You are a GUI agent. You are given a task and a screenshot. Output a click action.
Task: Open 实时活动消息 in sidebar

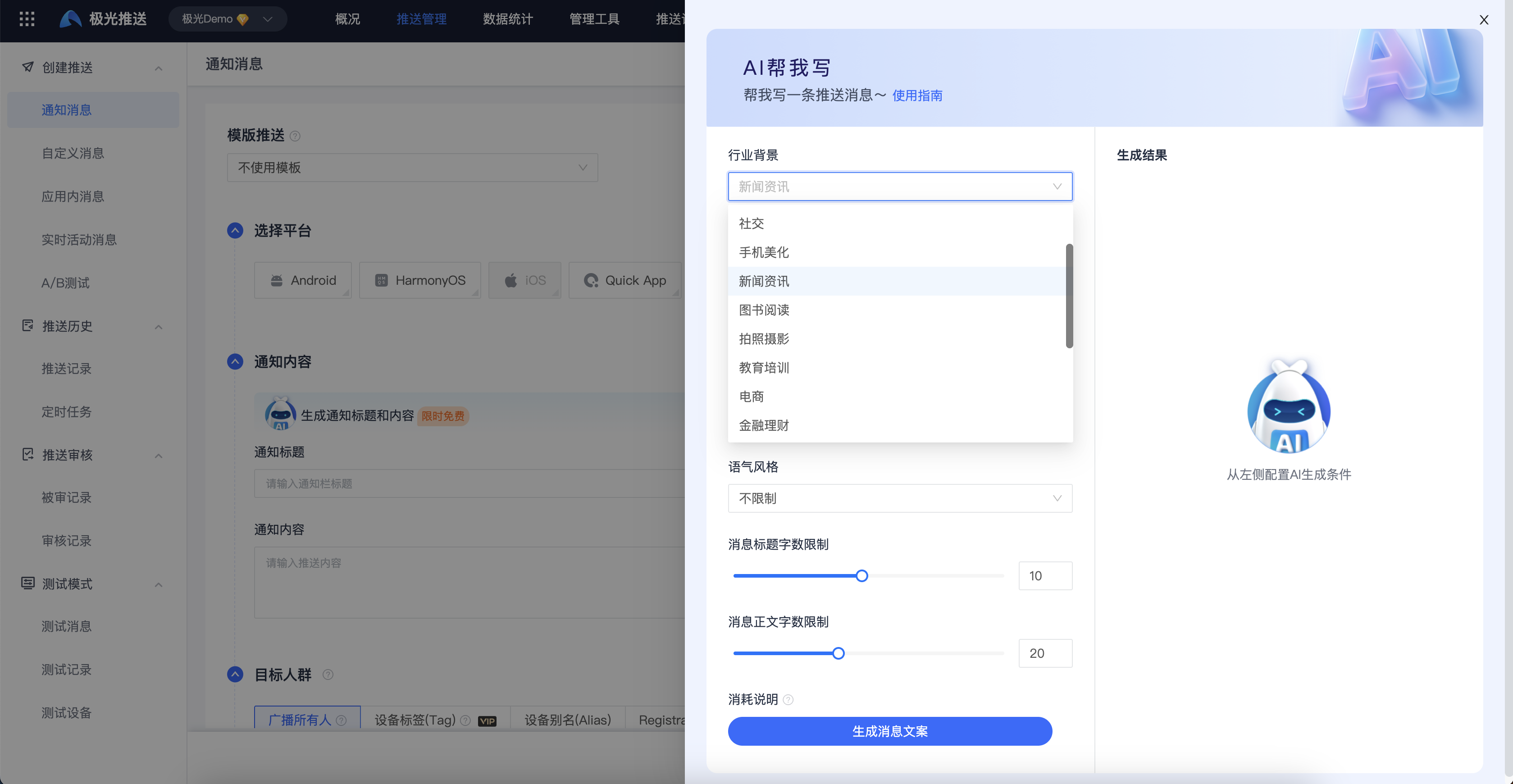pyautogui.click(x=79, y=240)
